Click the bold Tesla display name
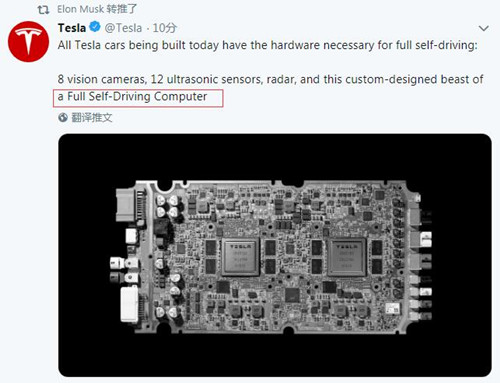The image size is (500, 383). pyautogui.click(x=72, y=28)
